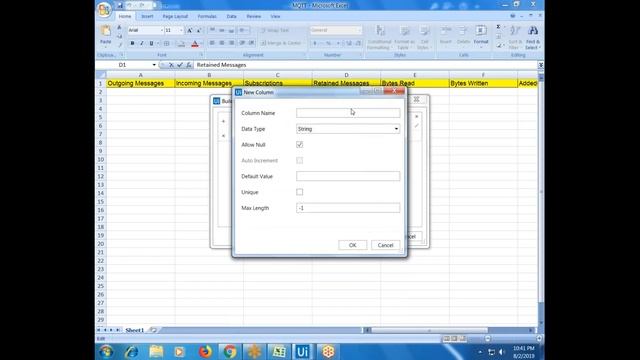This screenshot has height=360, width=640.
Task: Click the Excel icon in taskbar
Action: (279, 351)
